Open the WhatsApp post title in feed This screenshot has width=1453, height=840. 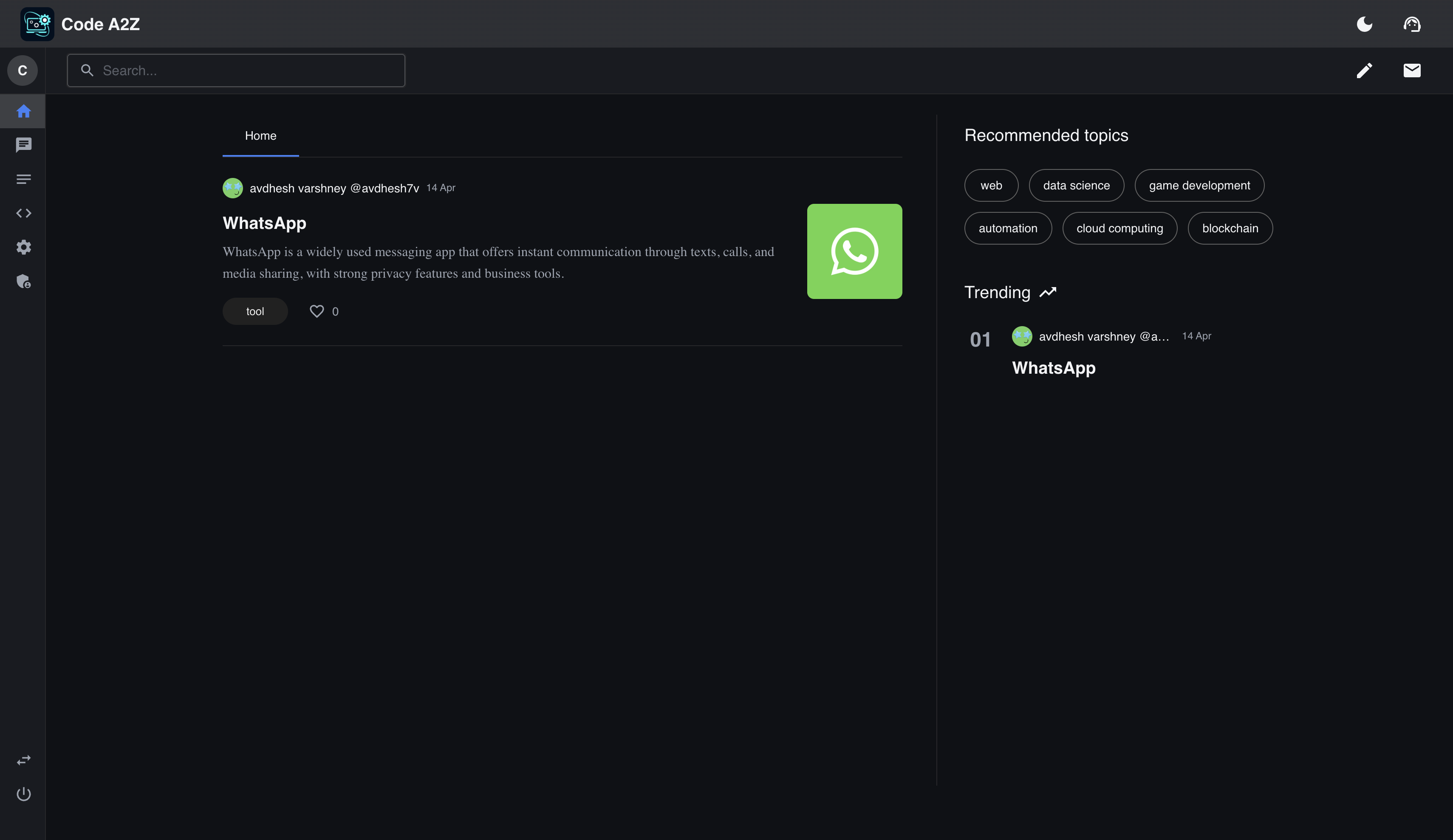point(265,223)
